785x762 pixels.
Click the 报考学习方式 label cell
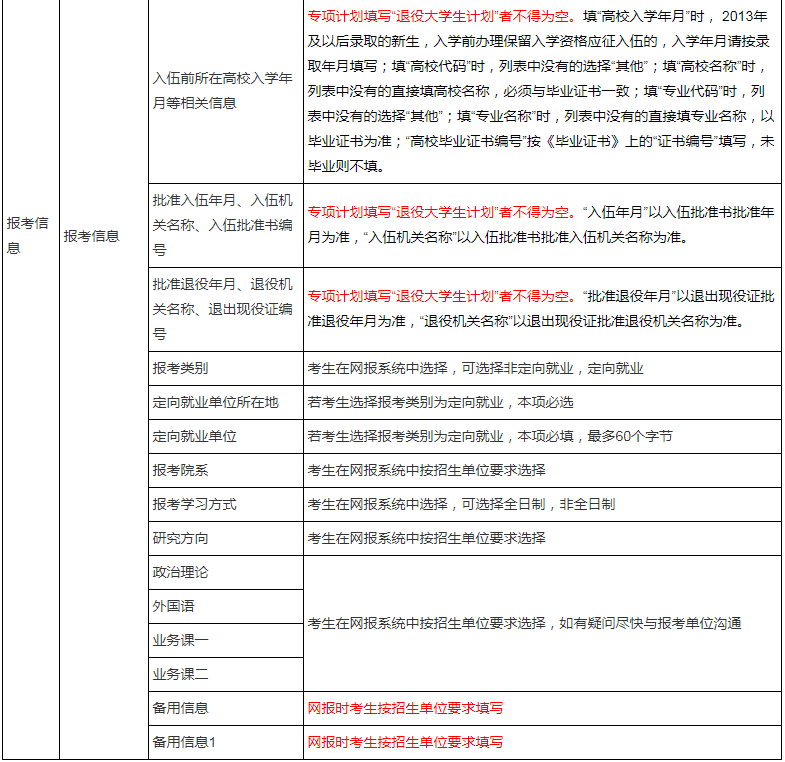[x=195, y=504]
